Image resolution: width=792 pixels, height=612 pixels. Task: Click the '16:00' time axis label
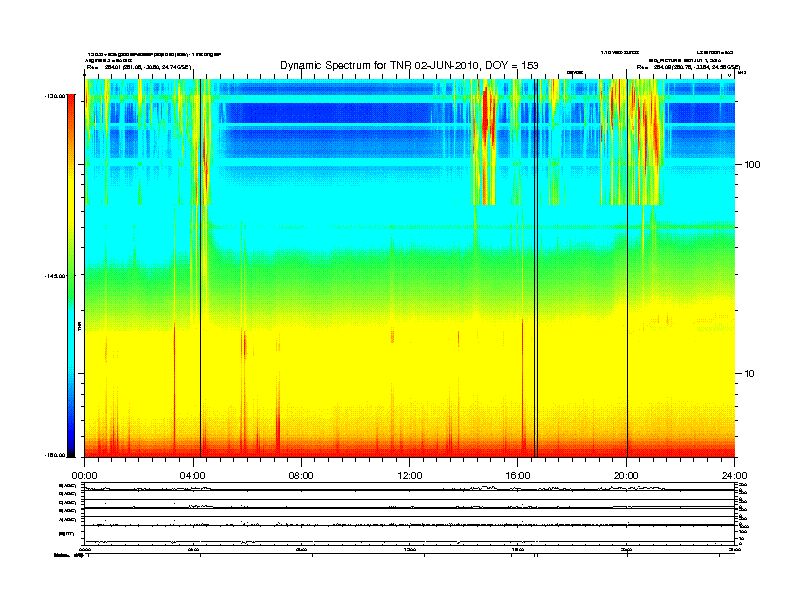518,476
